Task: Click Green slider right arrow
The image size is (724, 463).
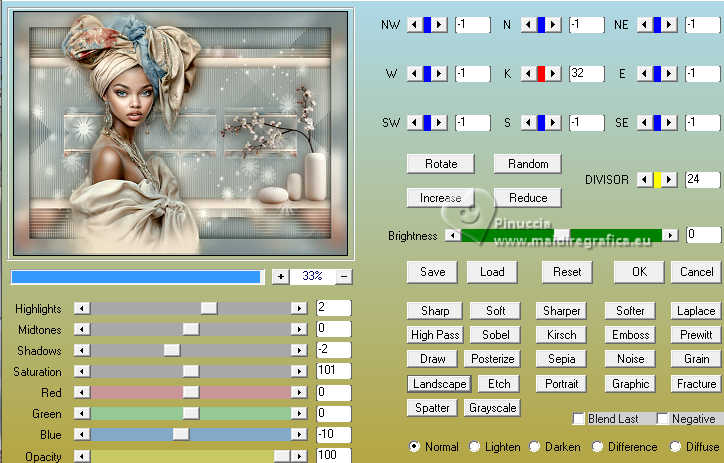Action: click(x=299, y=413)
